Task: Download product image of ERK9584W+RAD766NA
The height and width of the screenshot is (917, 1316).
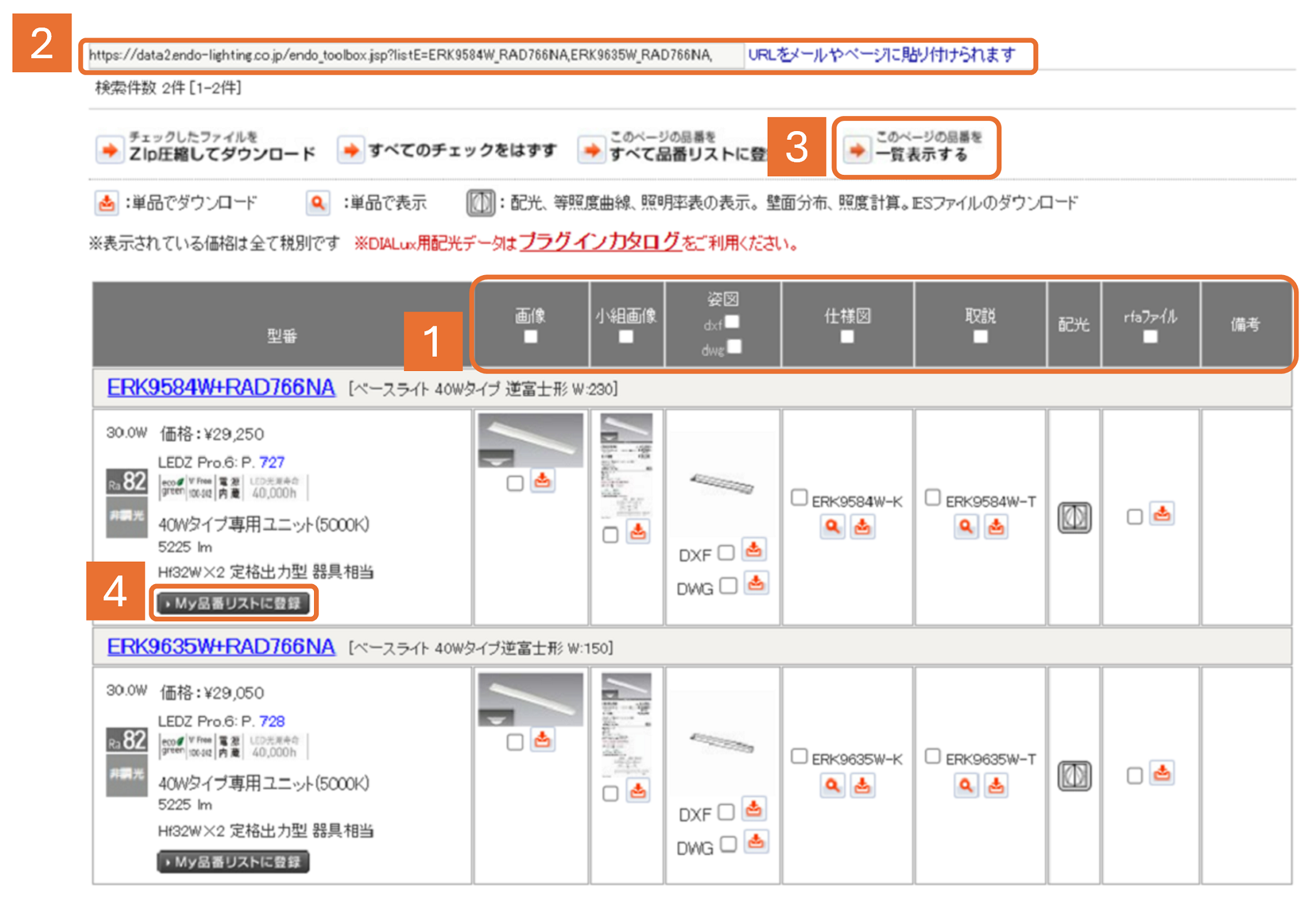Action: click(x=542, y=481)
